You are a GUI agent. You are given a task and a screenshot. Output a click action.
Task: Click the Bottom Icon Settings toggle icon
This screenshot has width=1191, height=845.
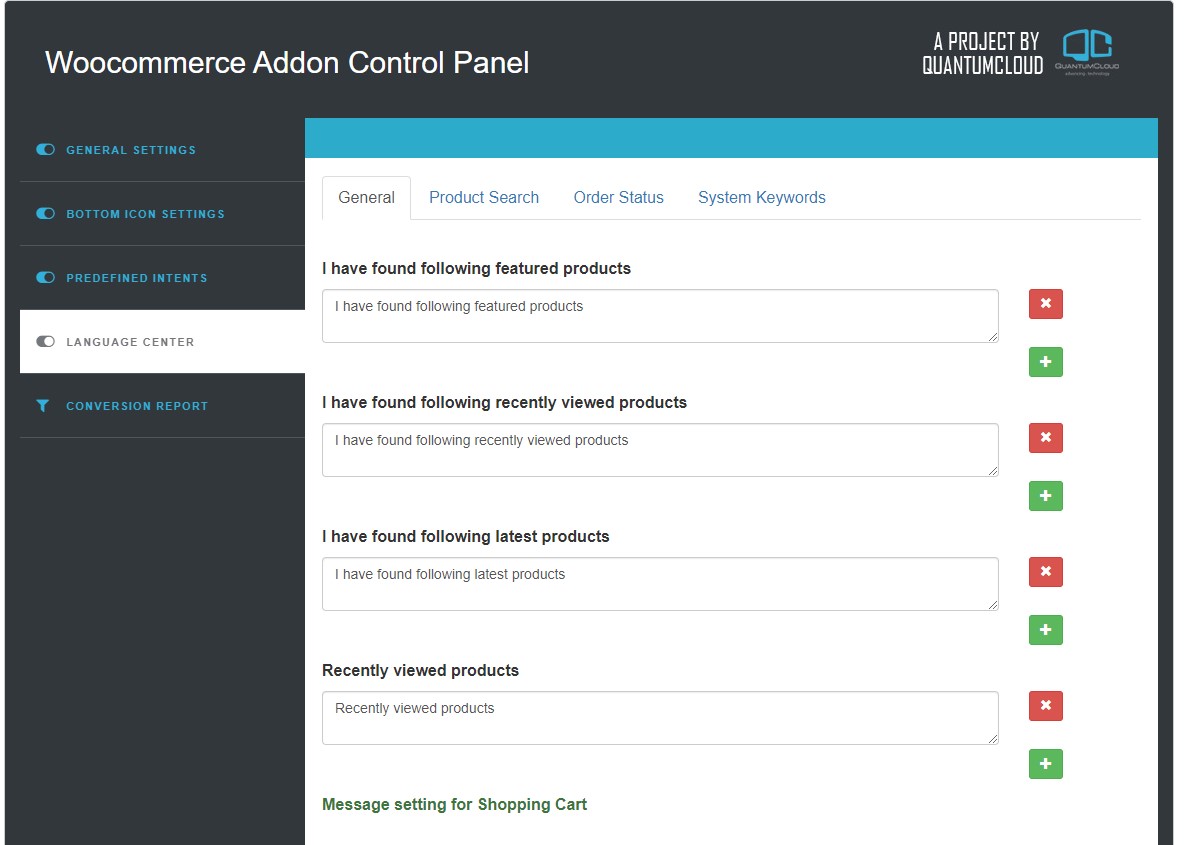[x=46, y=214]
